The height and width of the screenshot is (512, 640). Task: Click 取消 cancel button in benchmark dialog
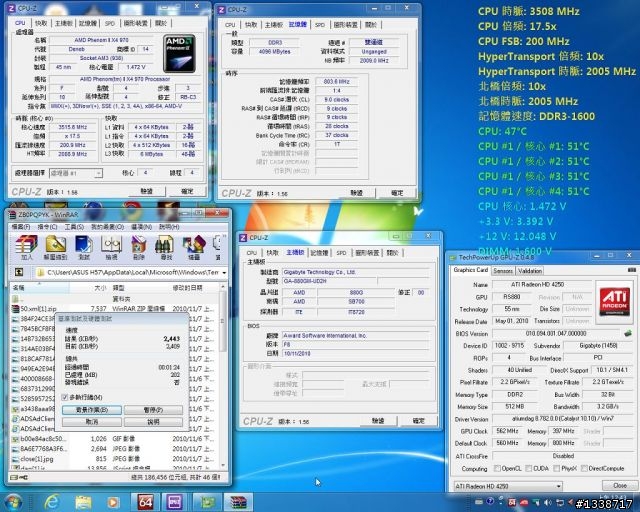[x=92, y=422]
